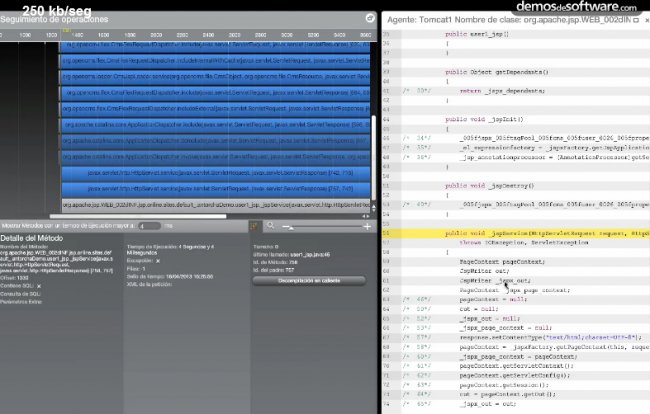Click the down arrow of the operations scrollbar
This screenshot has height=414, width=650.
pyautogui.click(x=373, y=211)
